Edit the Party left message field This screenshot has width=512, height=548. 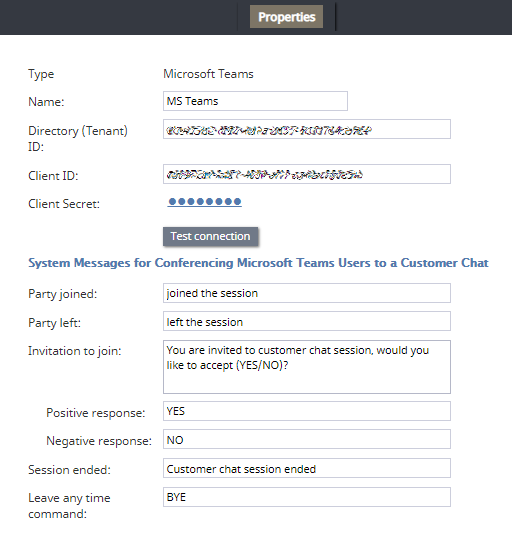(307, 321)
